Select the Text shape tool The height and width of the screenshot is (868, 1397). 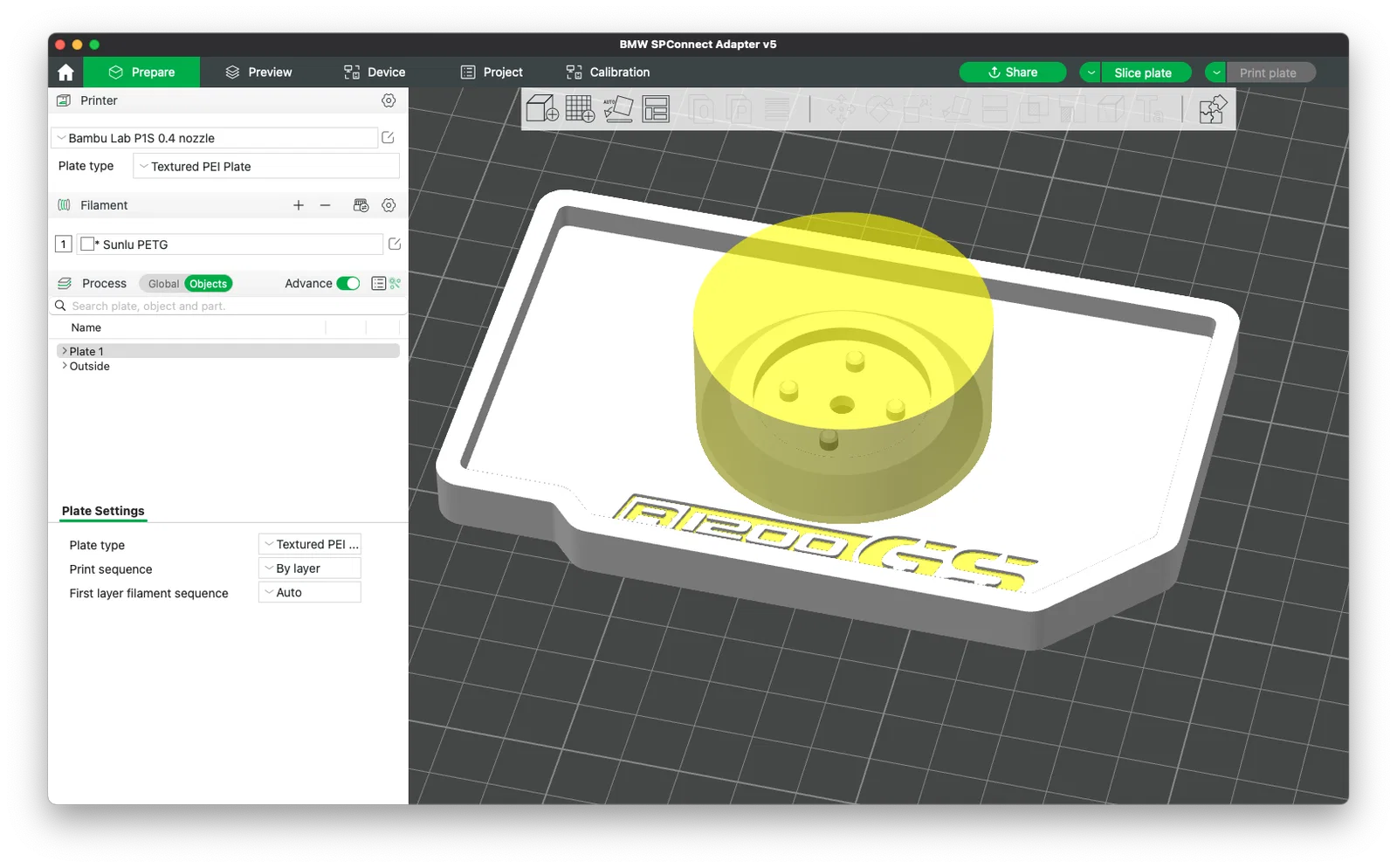point(1149,109)
